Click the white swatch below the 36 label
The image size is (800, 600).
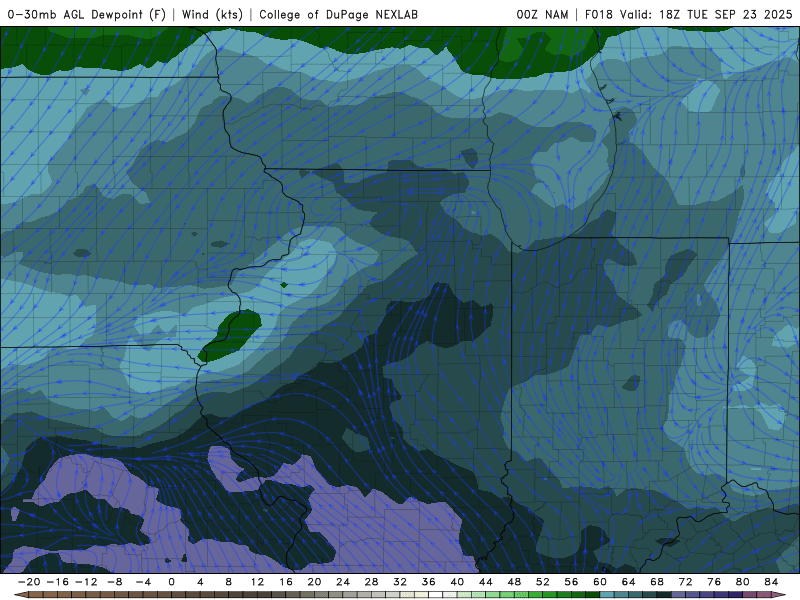click(x=436, y=595)
